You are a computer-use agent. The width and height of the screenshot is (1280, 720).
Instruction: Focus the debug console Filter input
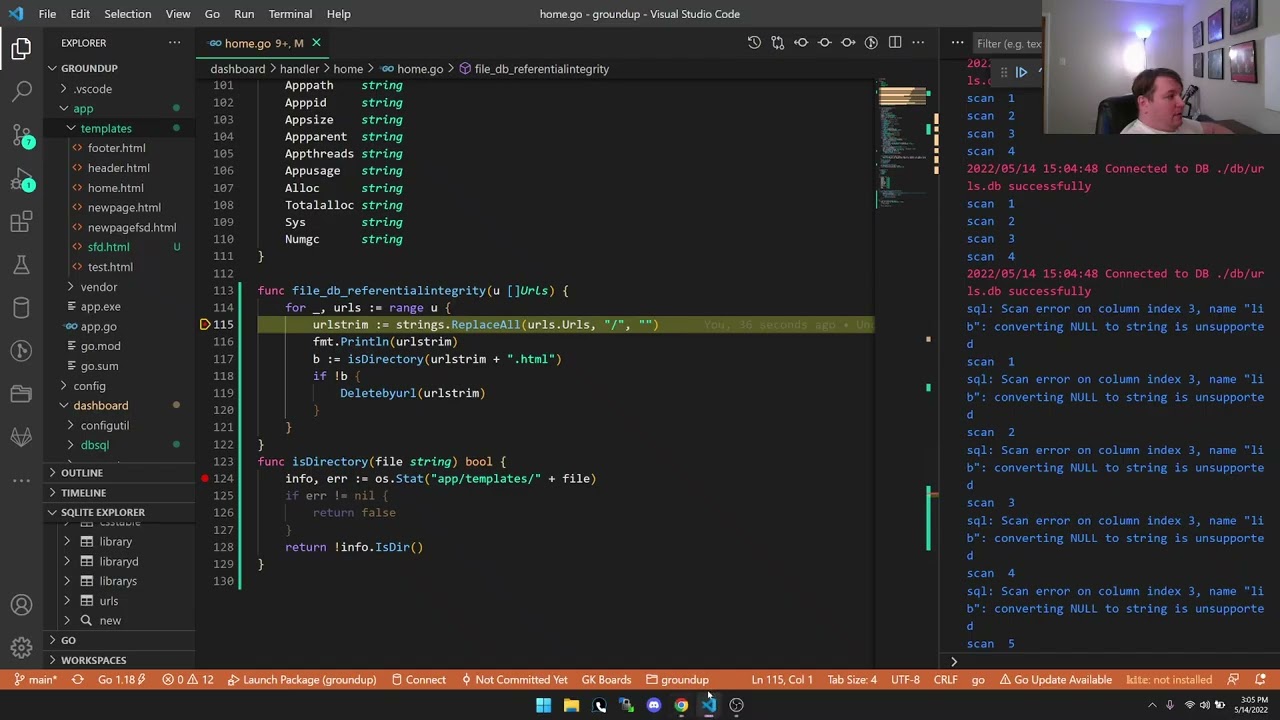coord(1008,44)
